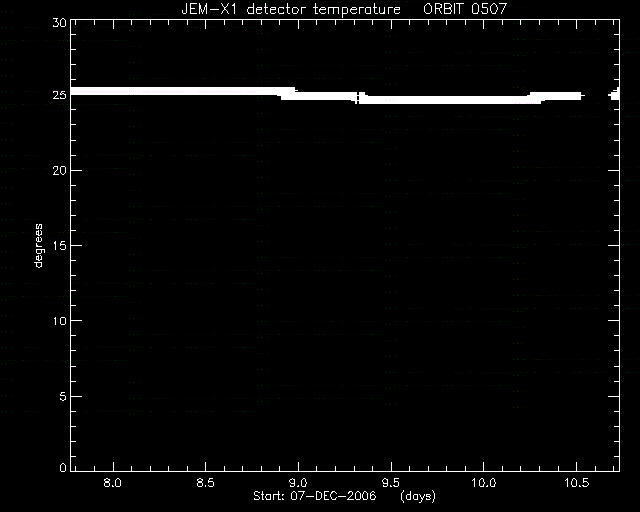Viewport: 640px width, 512px height.
Task: Click the y-axis tick label 25
Action: coord(60,95)
